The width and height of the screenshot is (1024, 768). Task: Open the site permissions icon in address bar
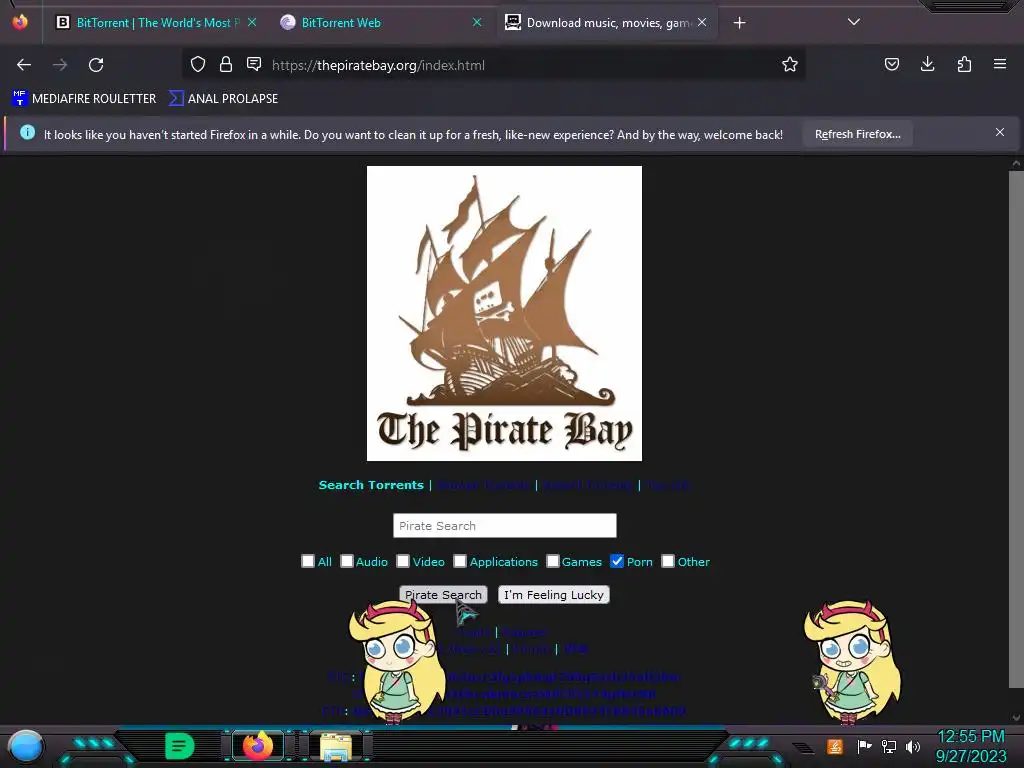(254, 64)
